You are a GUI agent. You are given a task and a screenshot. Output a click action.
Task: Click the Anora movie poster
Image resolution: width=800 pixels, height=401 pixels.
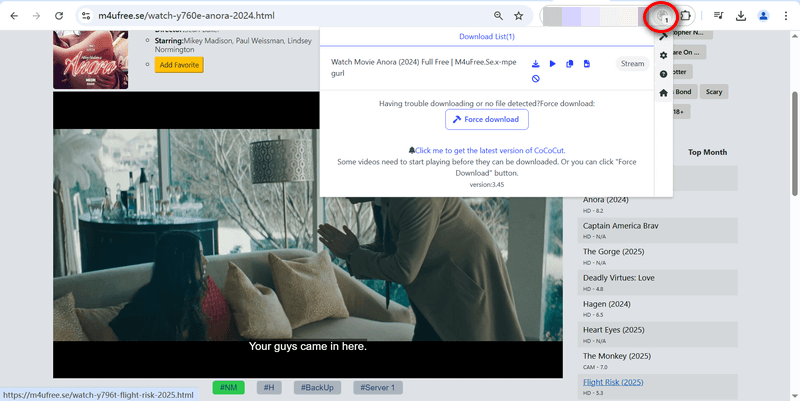point(91,59)
